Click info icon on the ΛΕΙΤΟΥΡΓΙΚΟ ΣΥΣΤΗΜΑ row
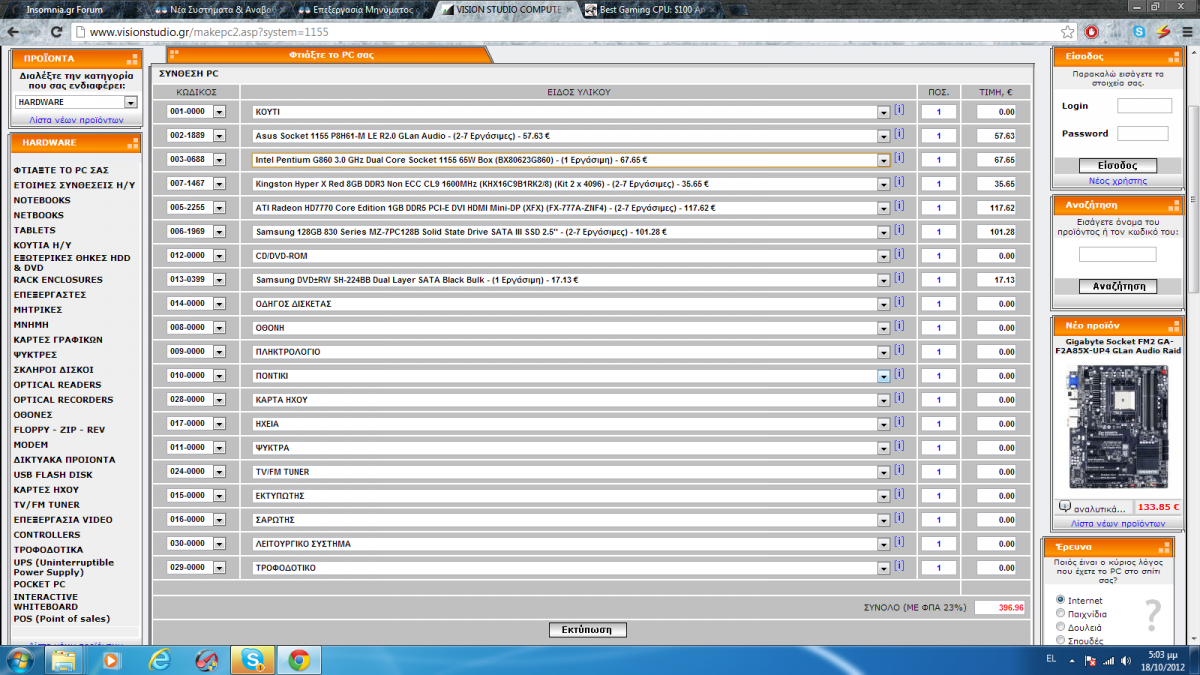This screenshot has width=1200, height=675. [x=899, y=543]
